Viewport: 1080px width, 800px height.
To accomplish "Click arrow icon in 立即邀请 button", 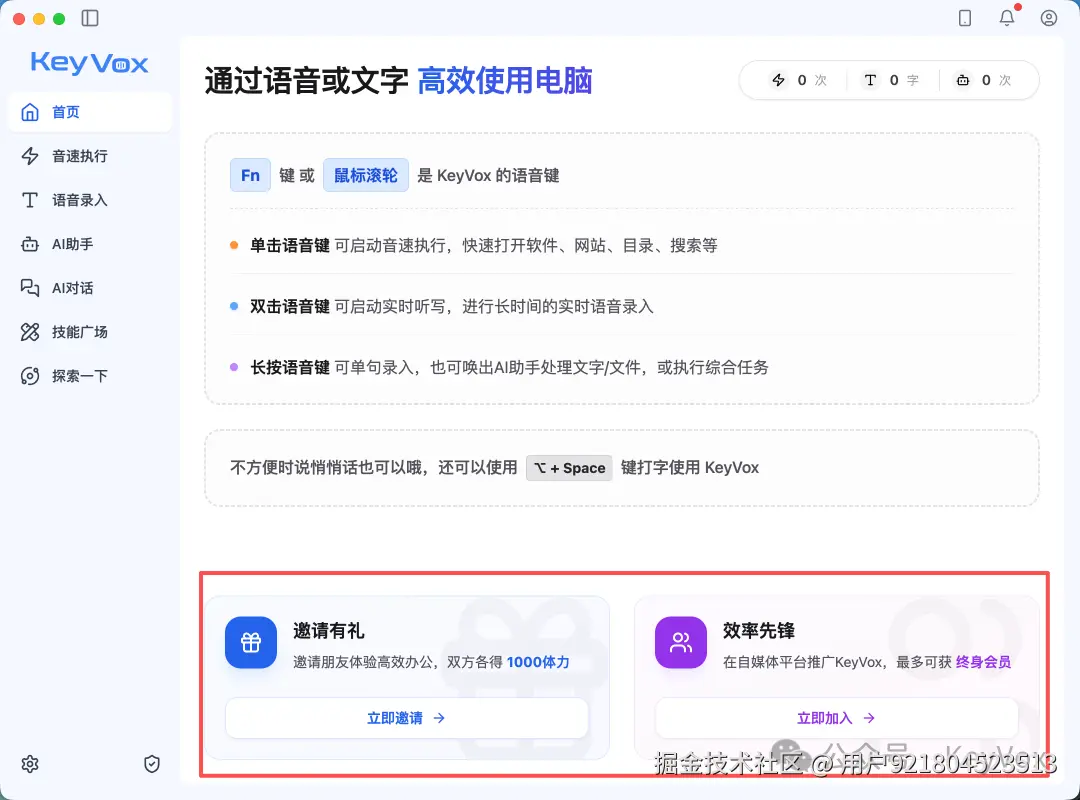I will 439,718.
